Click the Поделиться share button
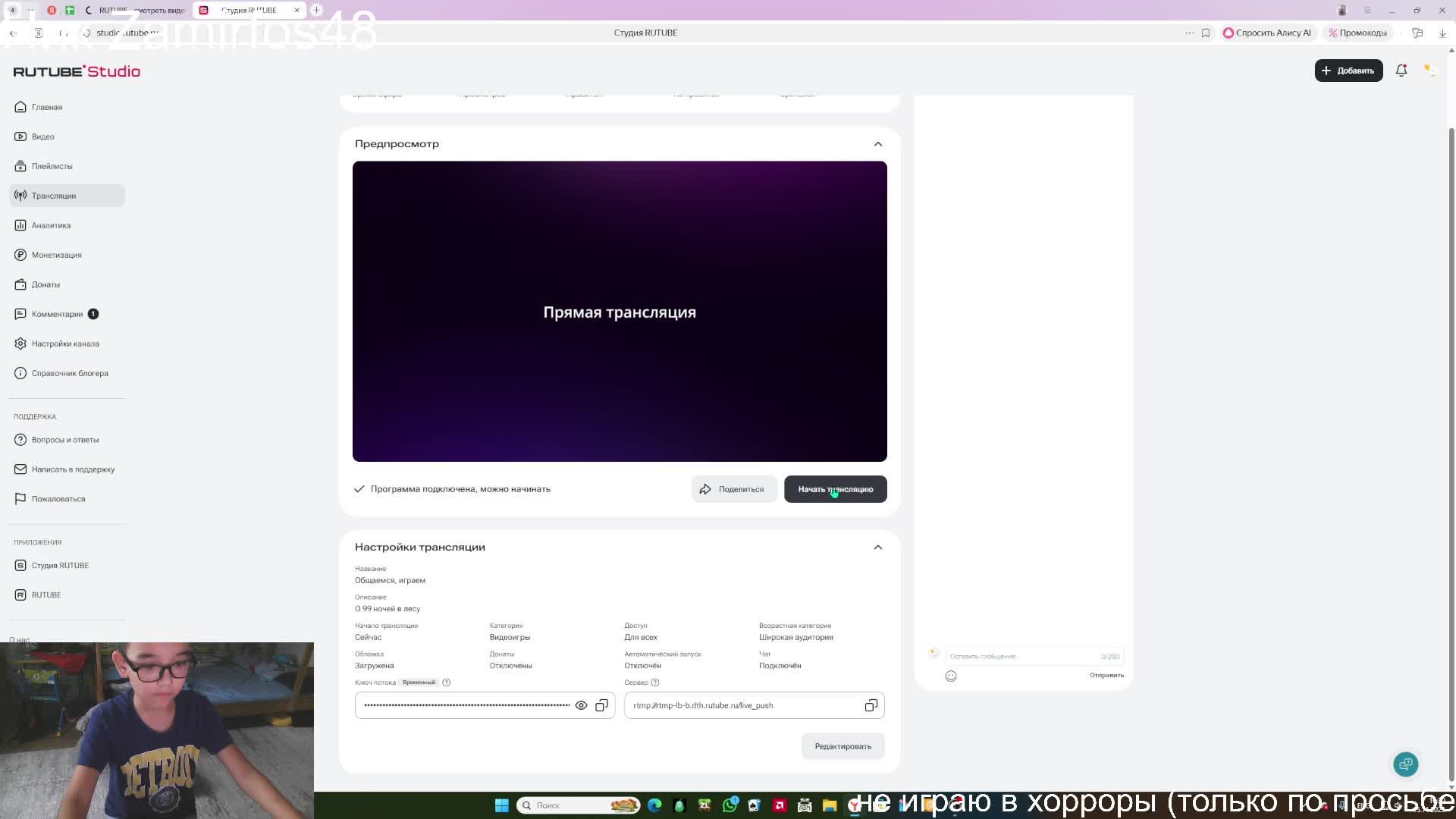 733,489
